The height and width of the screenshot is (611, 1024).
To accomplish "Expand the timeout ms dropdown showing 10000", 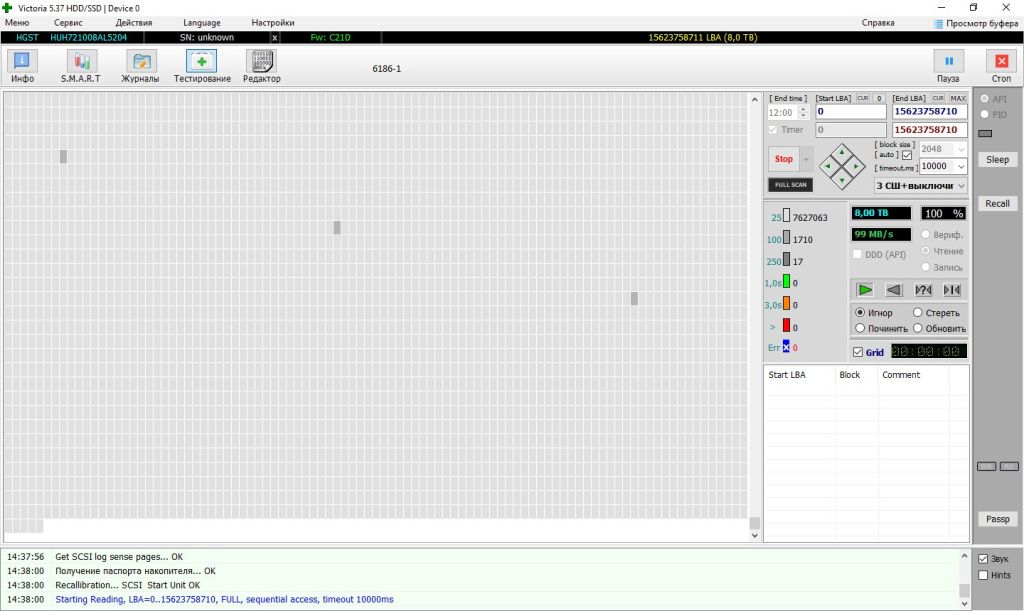I will click(x=961, y=166).
